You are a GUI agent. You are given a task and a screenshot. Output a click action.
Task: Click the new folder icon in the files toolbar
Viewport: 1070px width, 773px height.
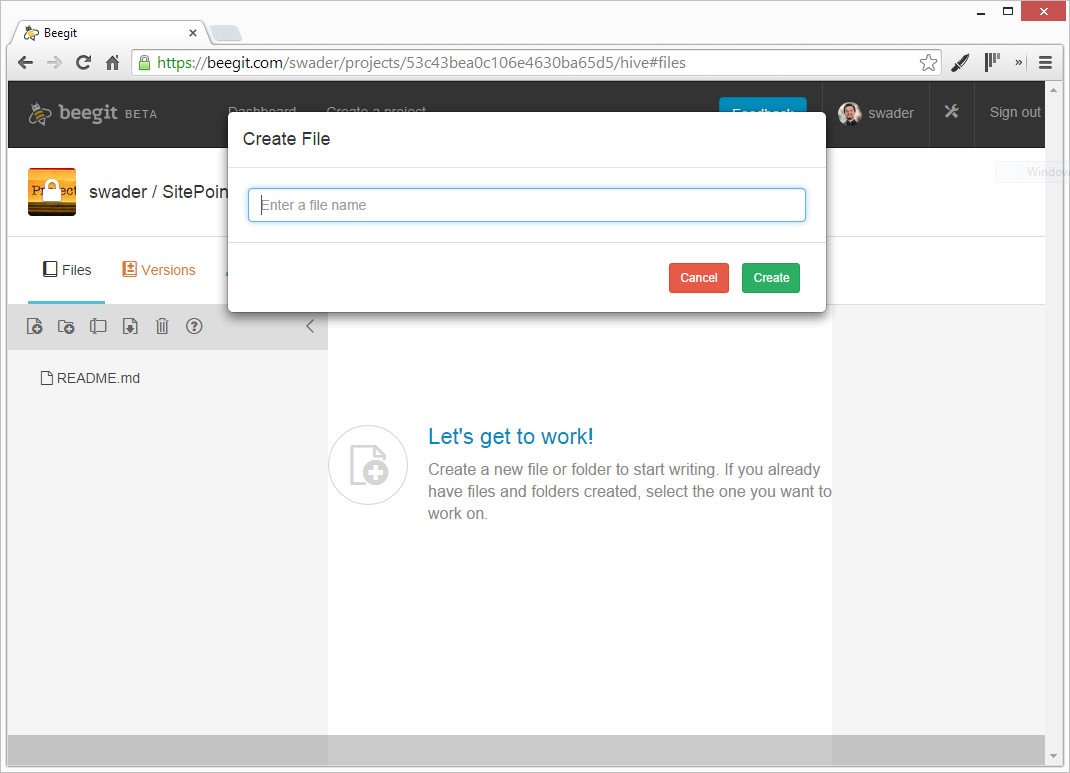(x=66, y=326)
